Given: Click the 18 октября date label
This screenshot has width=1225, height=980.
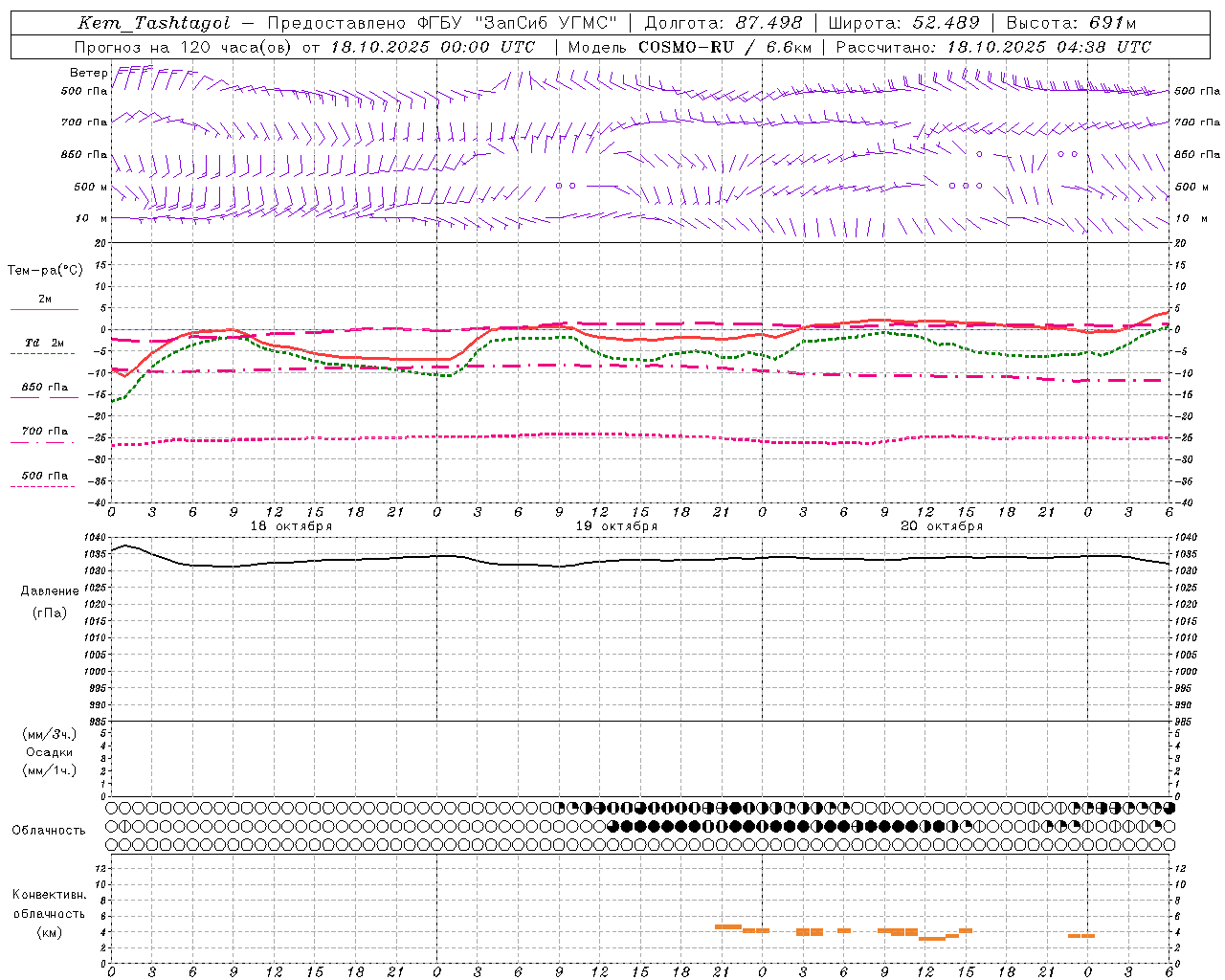Looking at the screenshot, I should [x=291, y=526].
